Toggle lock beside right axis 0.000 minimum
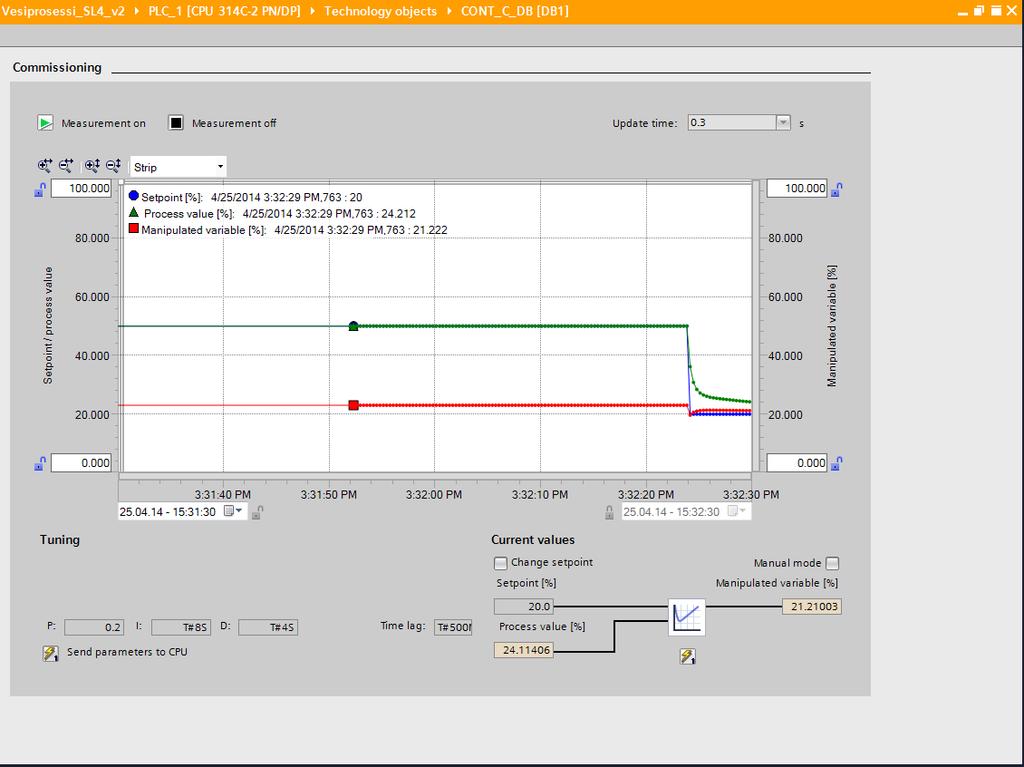This screenshot has width=1024, height=767. click(x=837, y=463)
